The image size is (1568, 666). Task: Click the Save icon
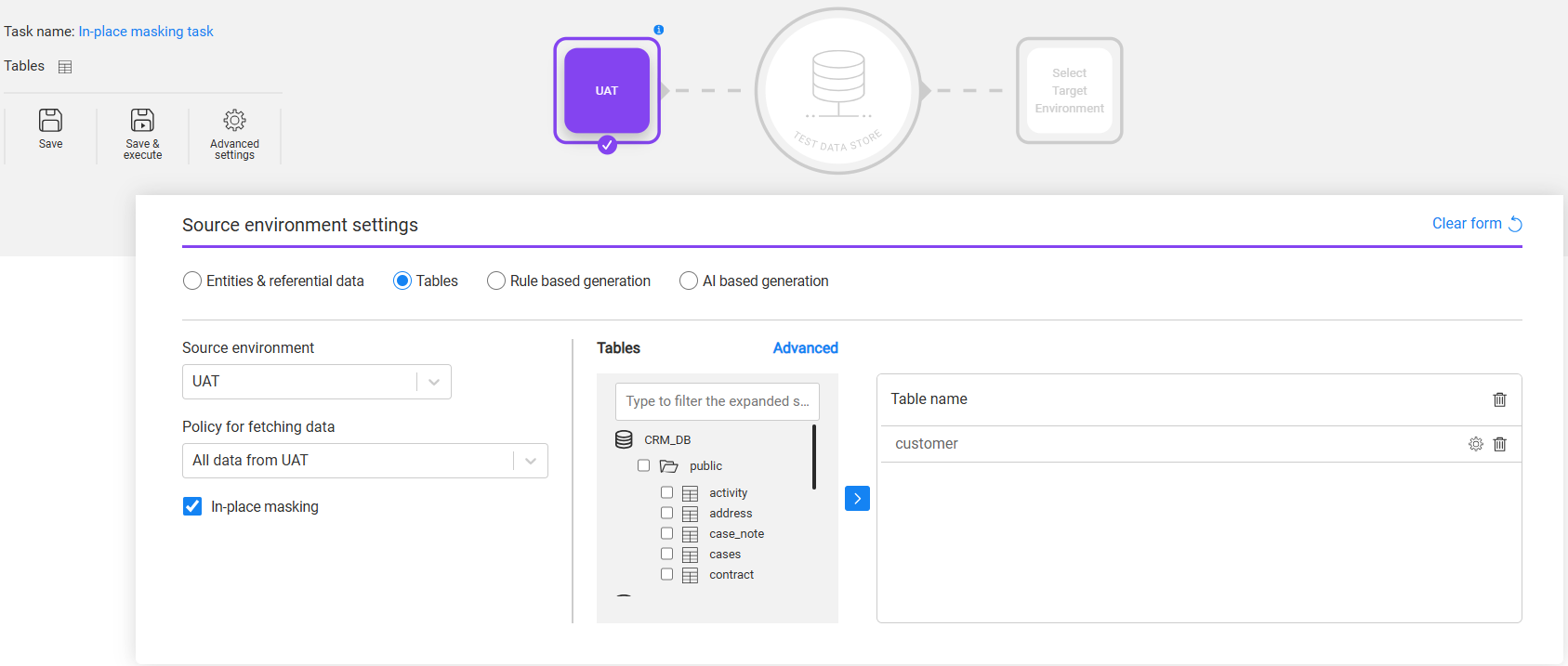50,121
